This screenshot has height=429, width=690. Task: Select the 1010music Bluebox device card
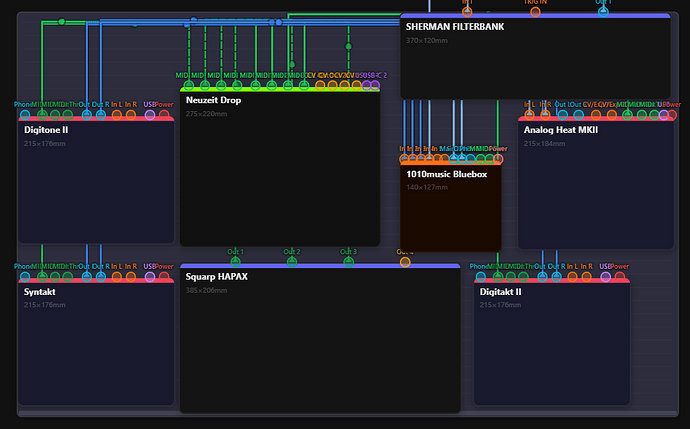tap(451, 206)
